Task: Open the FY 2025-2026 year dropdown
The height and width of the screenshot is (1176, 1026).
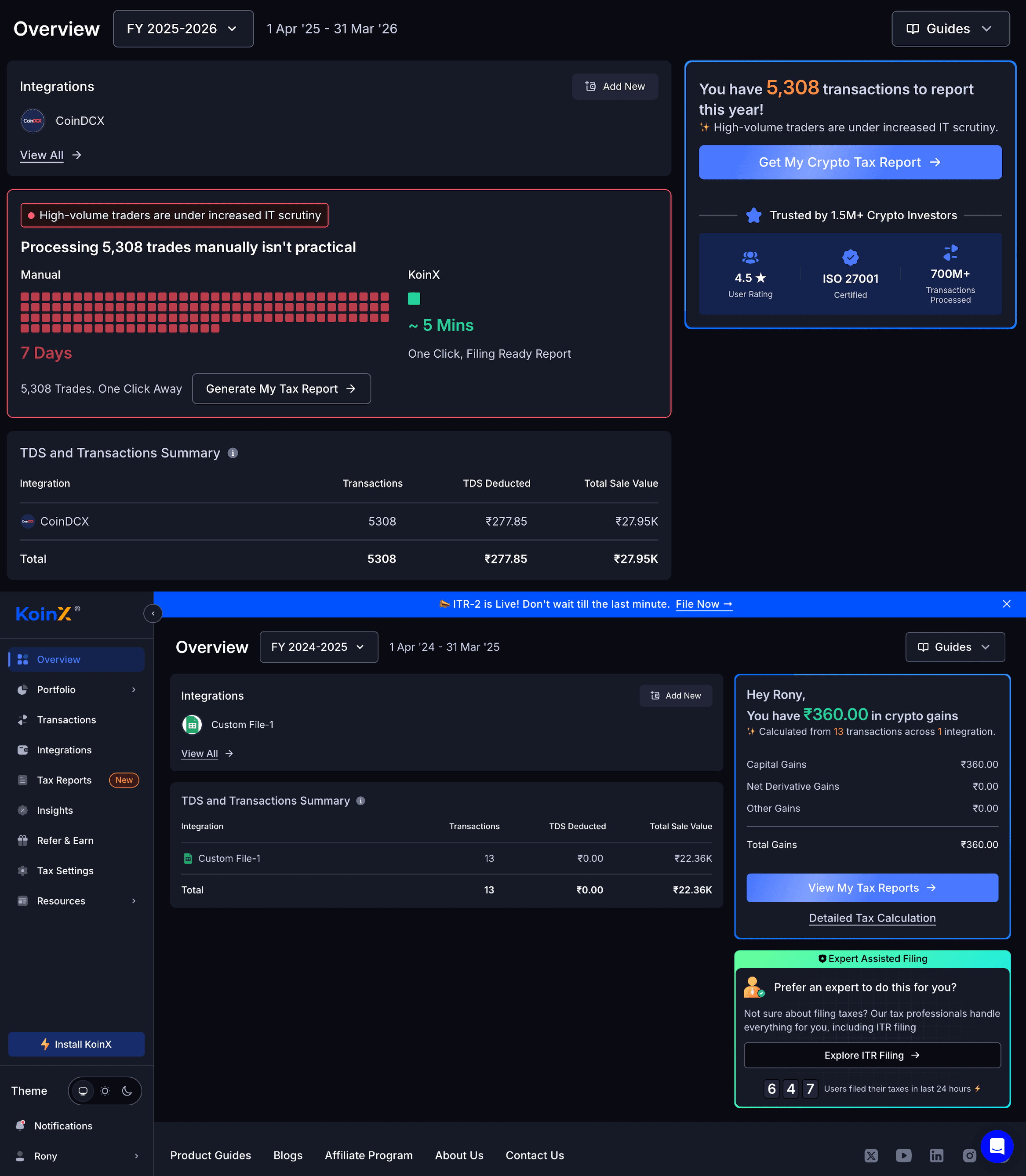Action: point(183,29)
